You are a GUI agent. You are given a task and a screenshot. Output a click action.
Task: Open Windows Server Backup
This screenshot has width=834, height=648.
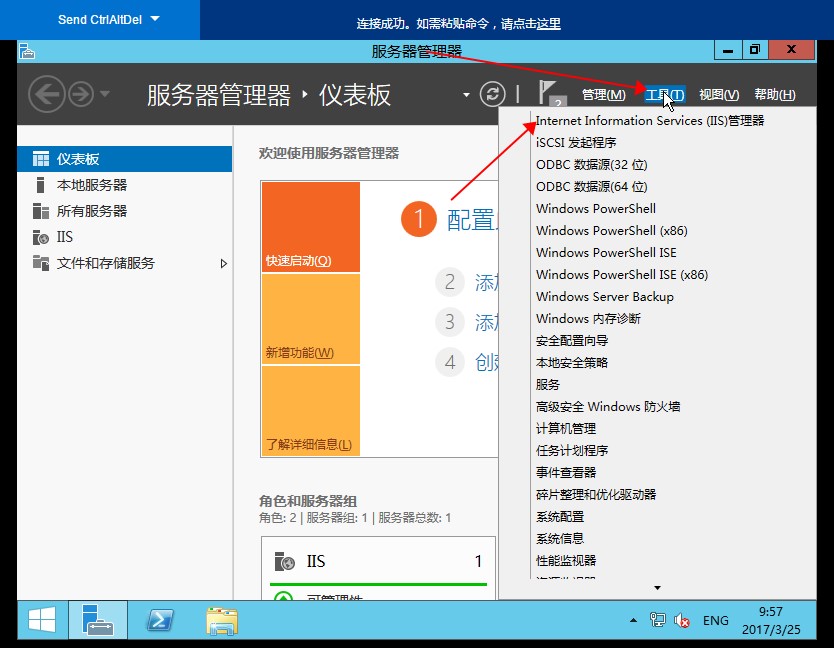click(x=605, y=297)
